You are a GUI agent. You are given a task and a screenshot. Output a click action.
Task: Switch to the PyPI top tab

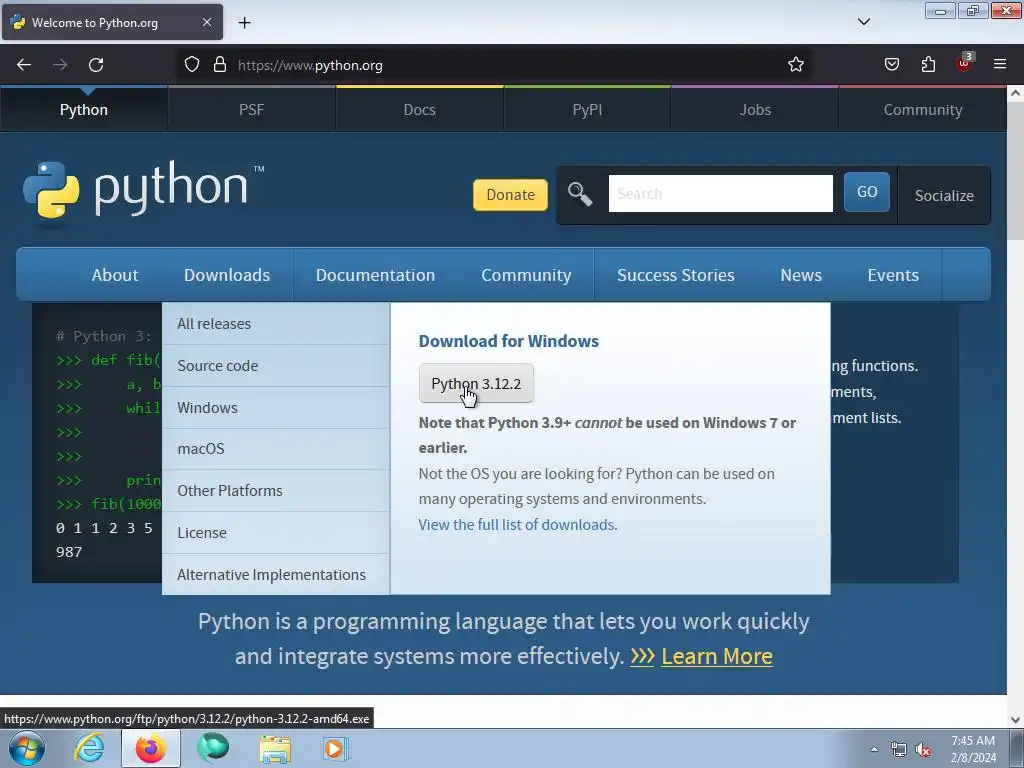click(587, 110)
